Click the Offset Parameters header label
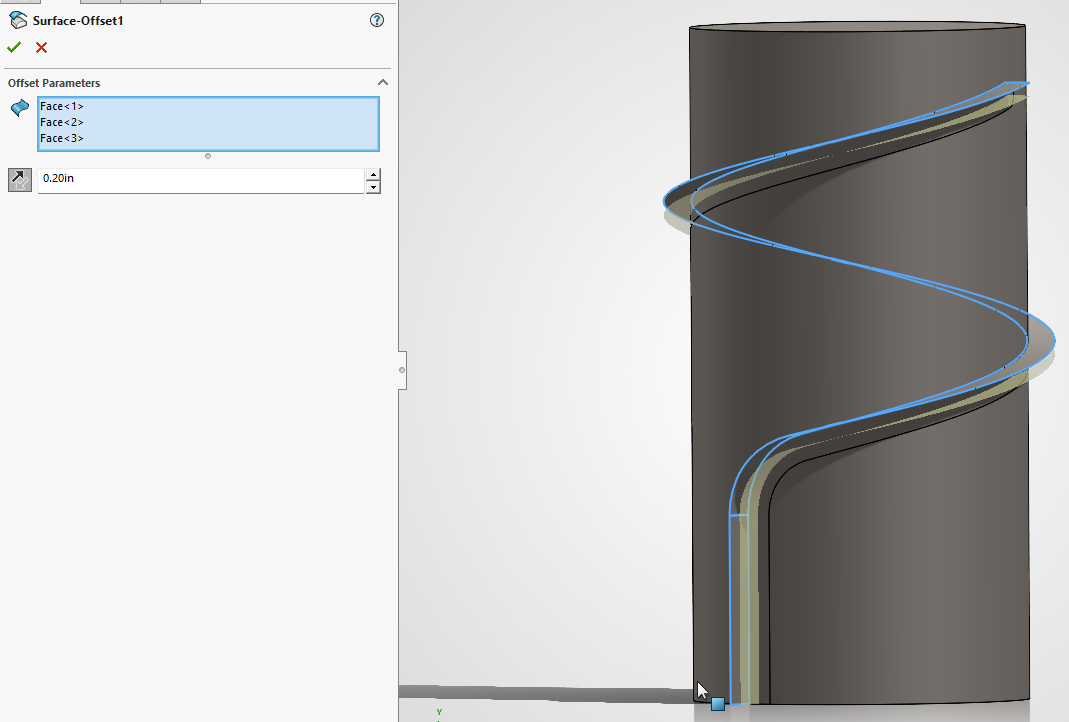 54,82
